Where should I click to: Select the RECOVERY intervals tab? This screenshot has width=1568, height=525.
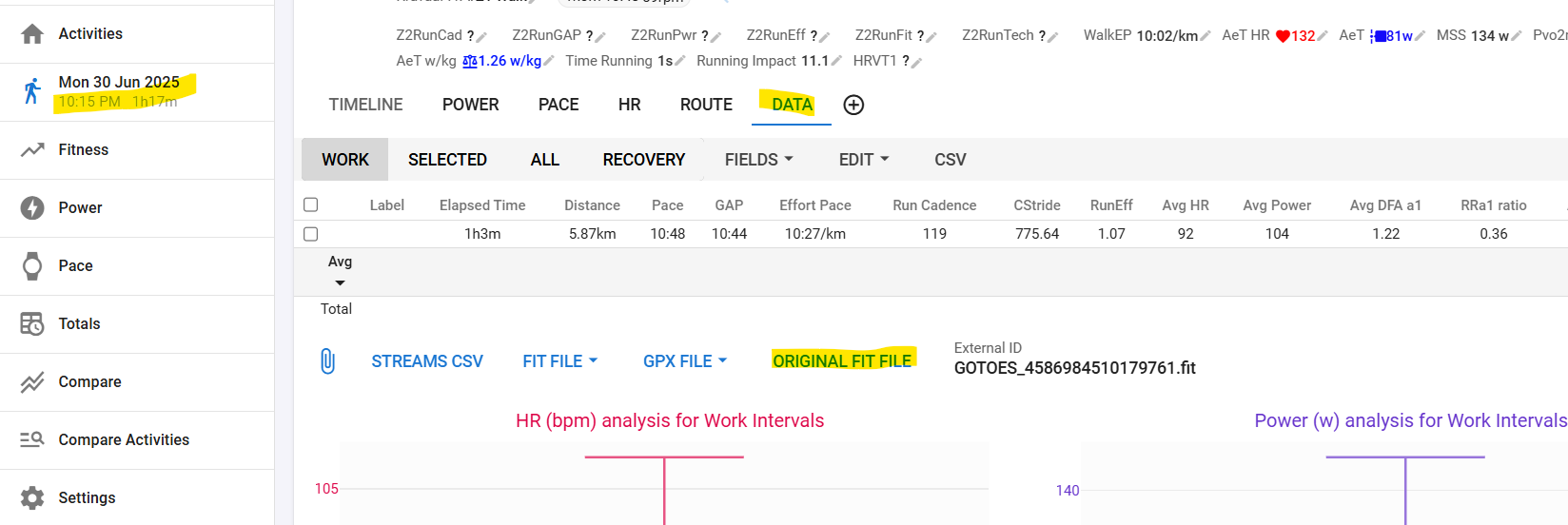(643, 160)
